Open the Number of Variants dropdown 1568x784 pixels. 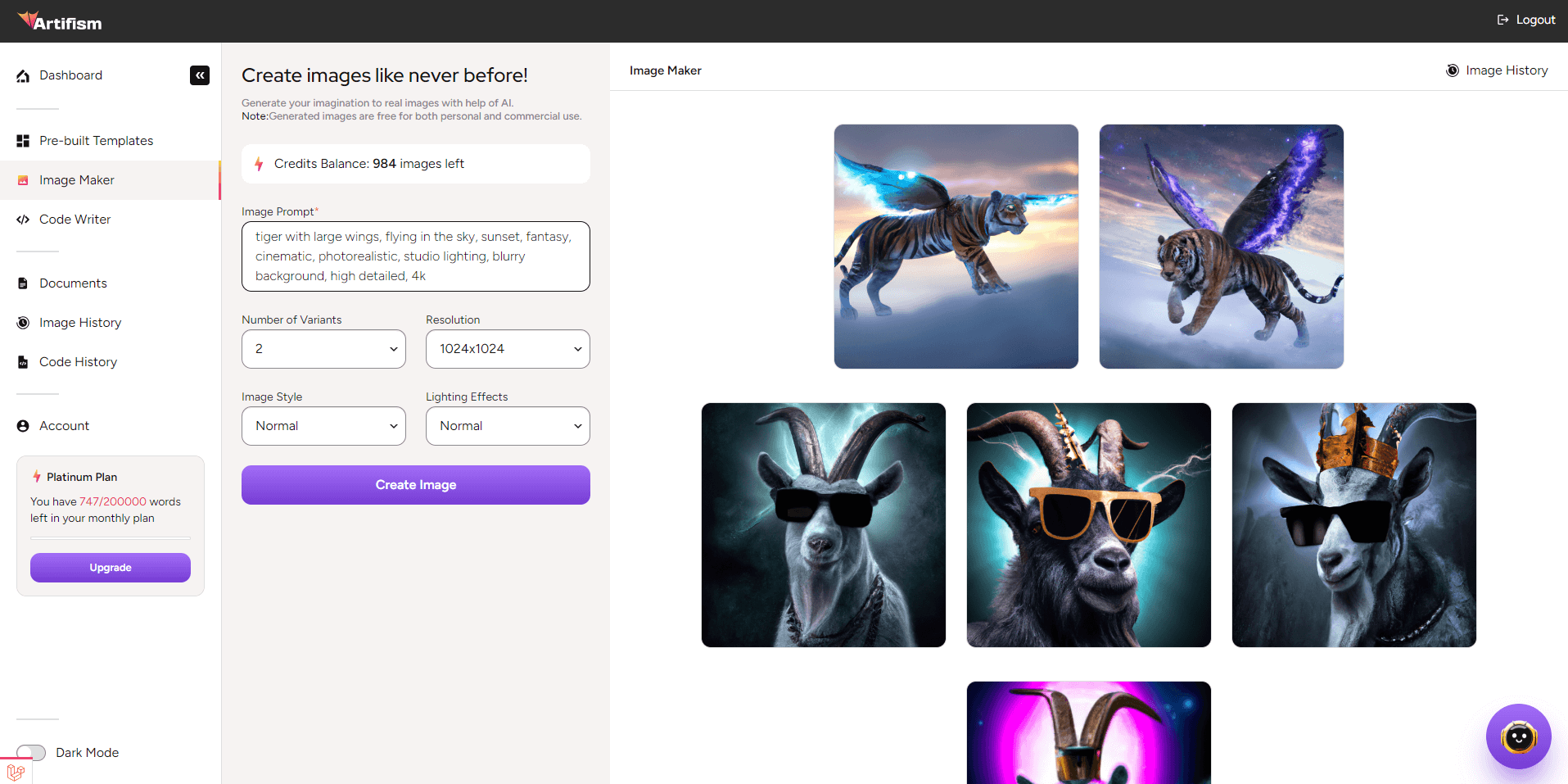click(x=323, y=349)
